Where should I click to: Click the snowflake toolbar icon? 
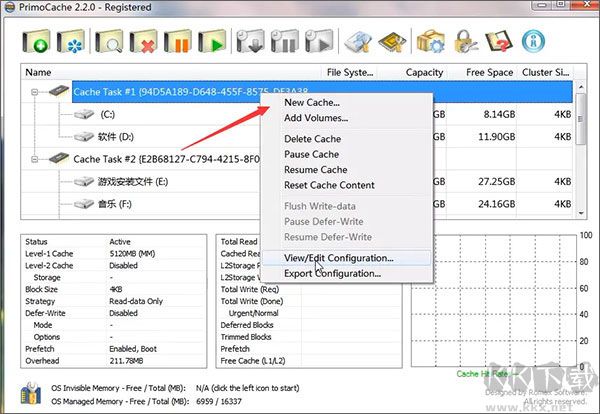click(74, 42)
